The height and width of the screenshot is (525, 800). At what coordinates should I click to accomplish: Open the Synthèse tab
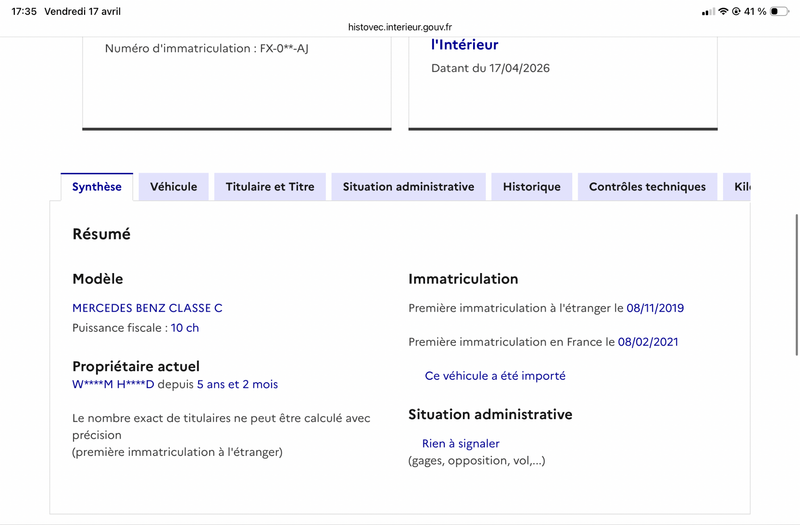[97, 187]
